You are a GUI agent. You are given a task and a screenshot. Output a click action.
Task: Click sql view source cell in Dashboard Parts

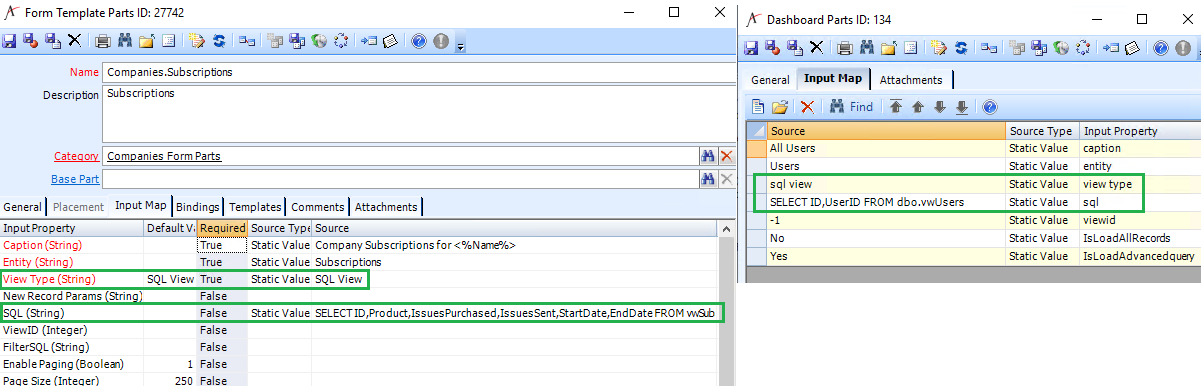point(886,184)
